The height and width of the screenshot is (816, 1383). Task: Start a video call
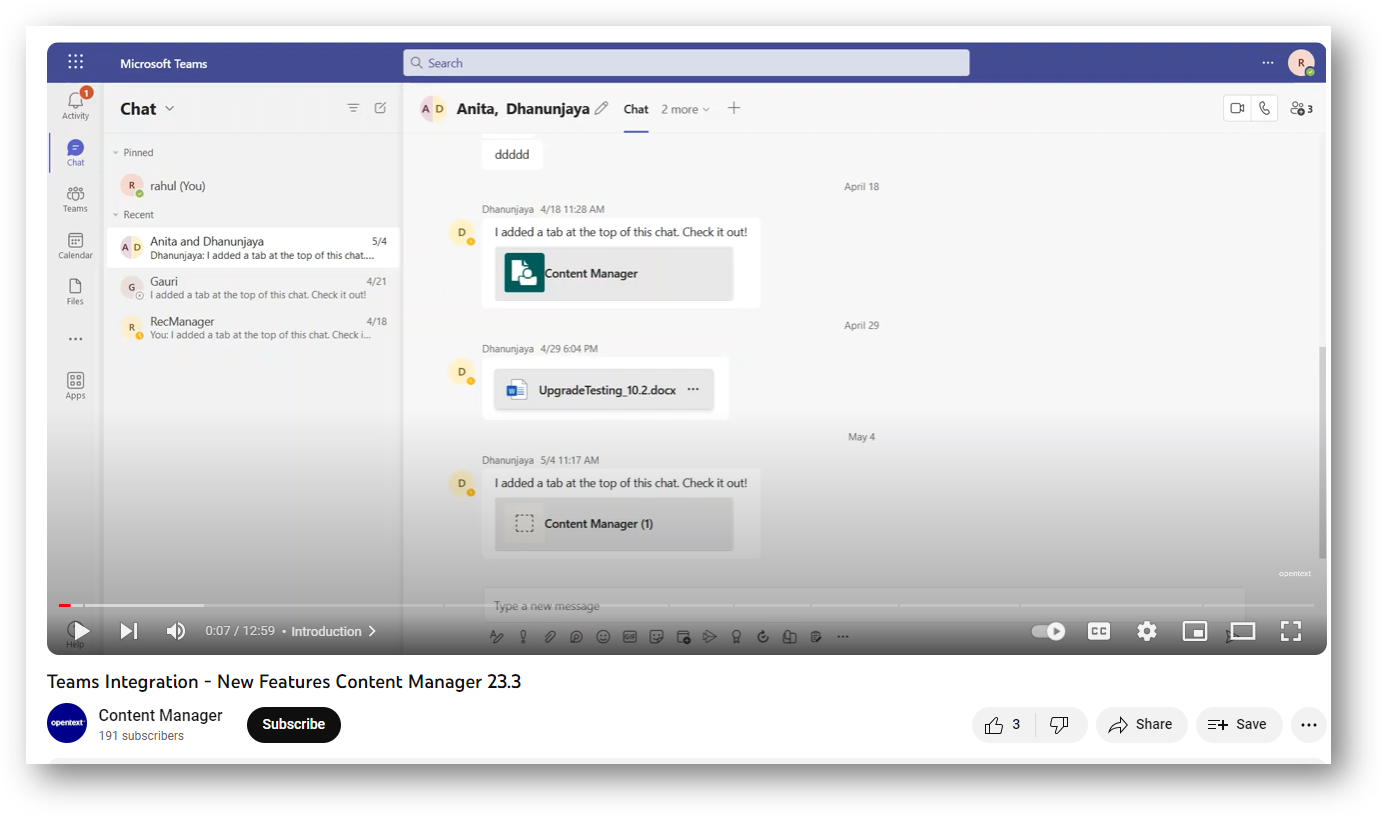coord(1237,108)
